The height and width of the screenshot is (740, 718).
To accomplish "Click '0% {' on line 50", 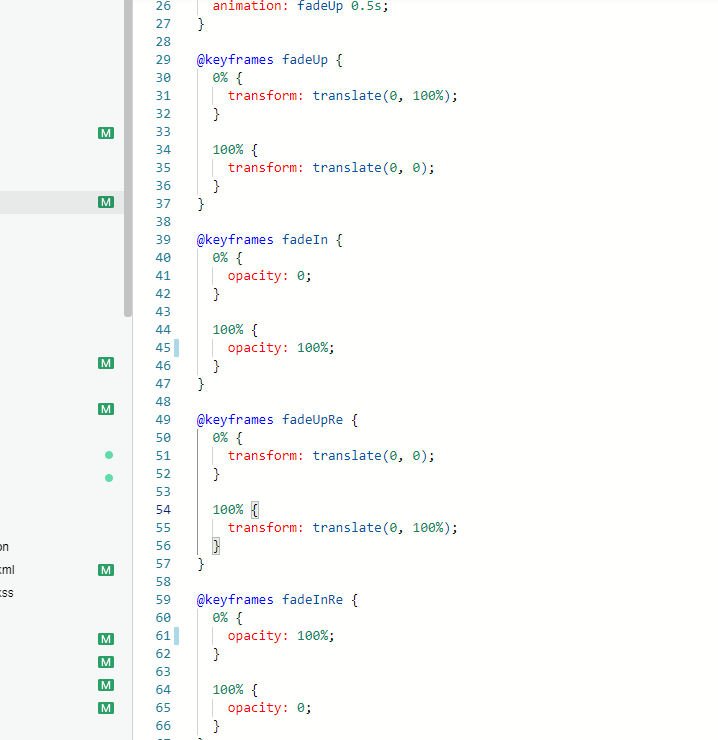I will click(x=228, y=438).
